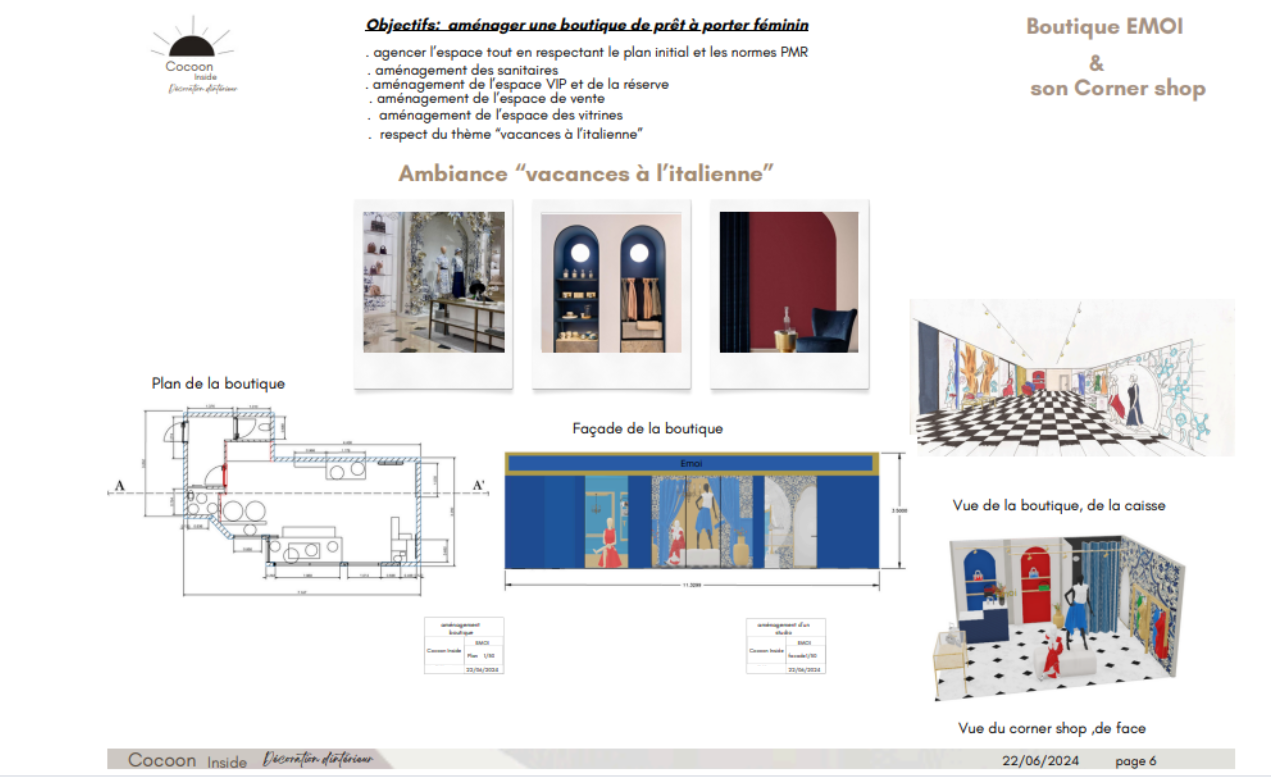Open the burgundy wall and blue armchair photo

pos(789,282)
